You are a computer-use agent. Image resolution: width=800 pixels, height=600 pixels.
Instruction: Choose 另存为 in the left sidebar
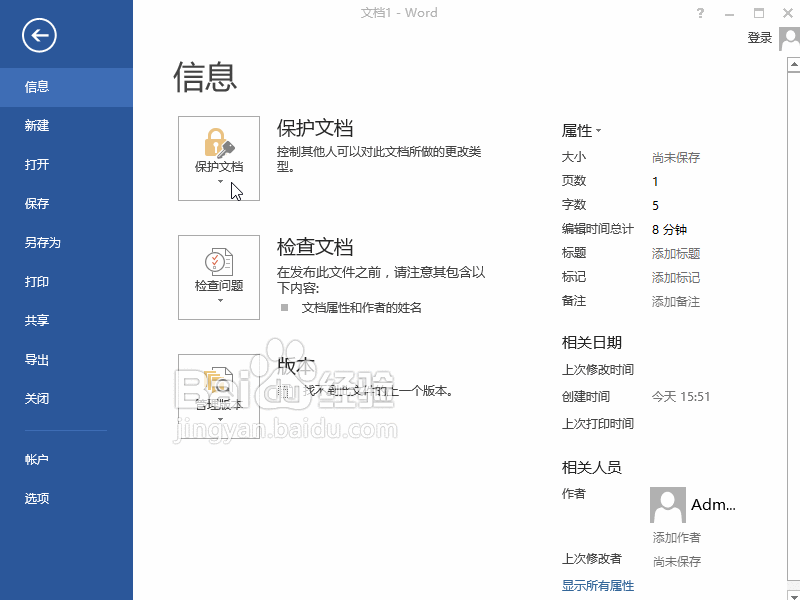click(x=66, y=242)
